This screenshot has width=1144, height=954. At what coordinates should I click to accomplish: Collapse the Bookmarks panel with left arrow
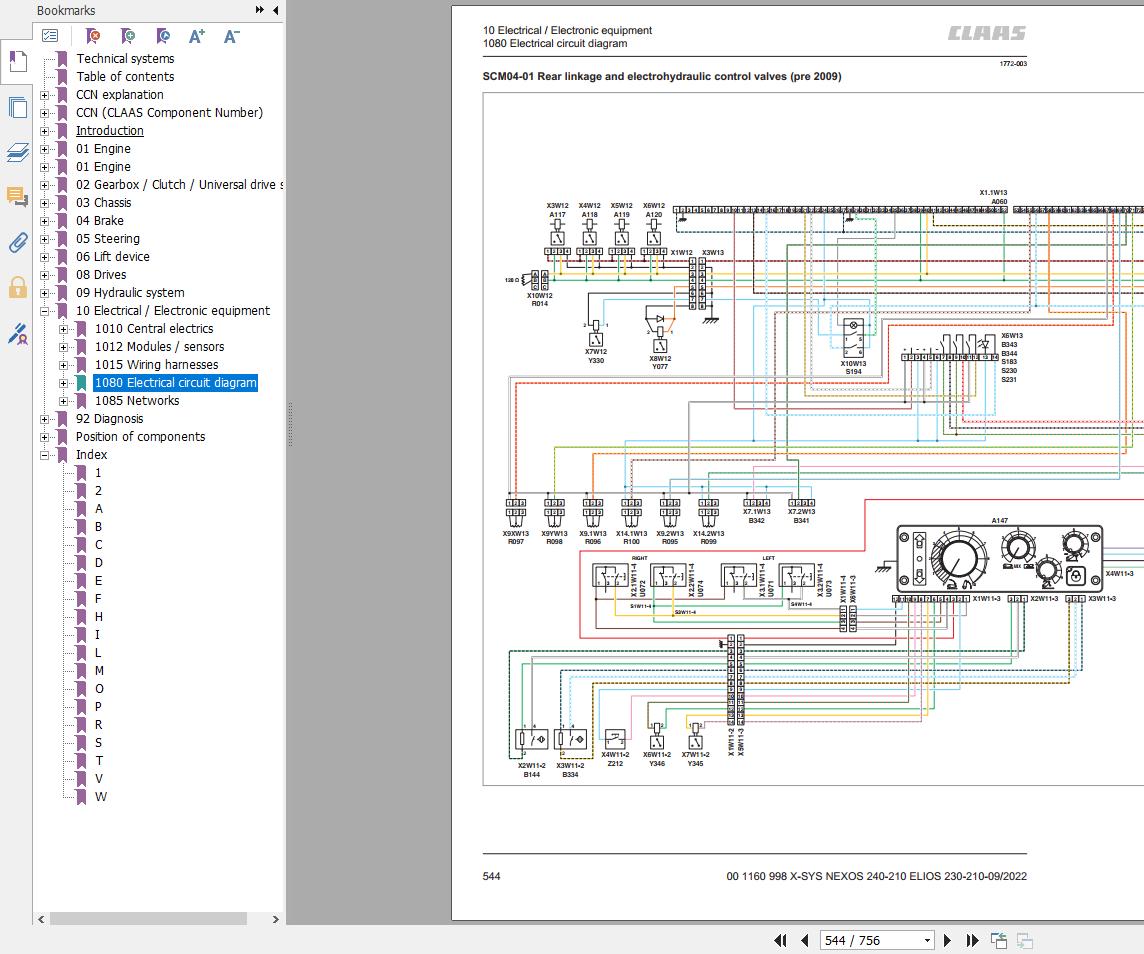tap(275, 10)
